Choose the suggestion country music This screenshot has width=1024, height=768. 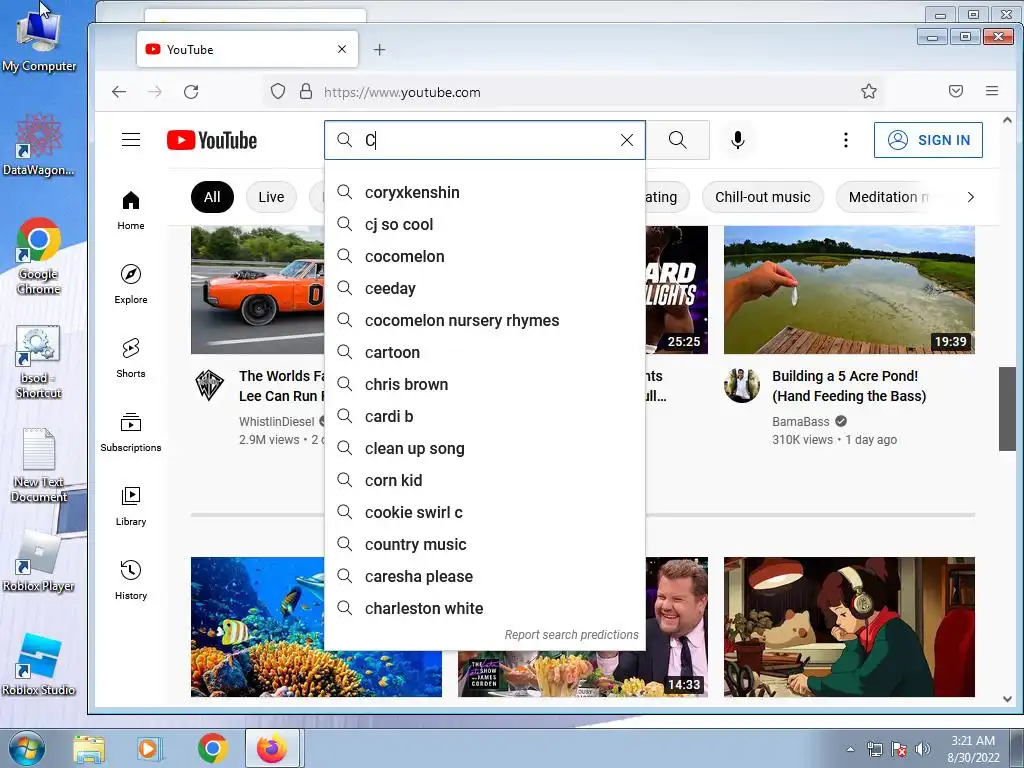pyautogui.click(x=485, y=545)
